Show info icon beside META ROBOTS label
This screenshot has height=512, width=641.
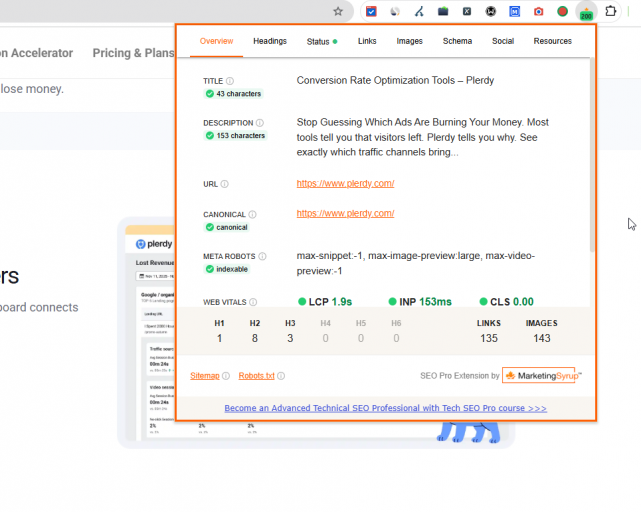pos(262,256)
